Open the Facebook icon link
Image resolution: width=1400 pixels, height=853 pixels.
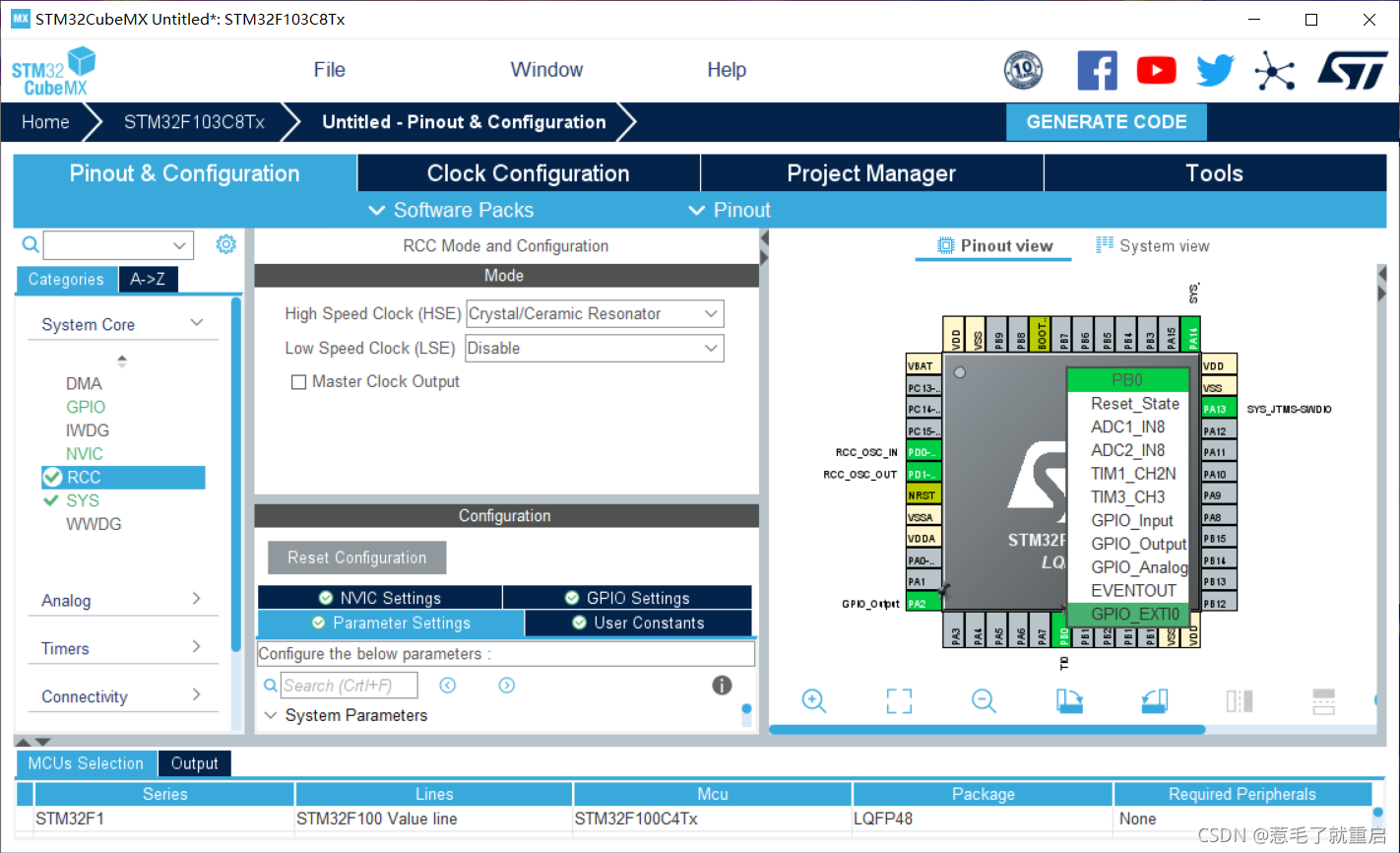point(1097,70)
